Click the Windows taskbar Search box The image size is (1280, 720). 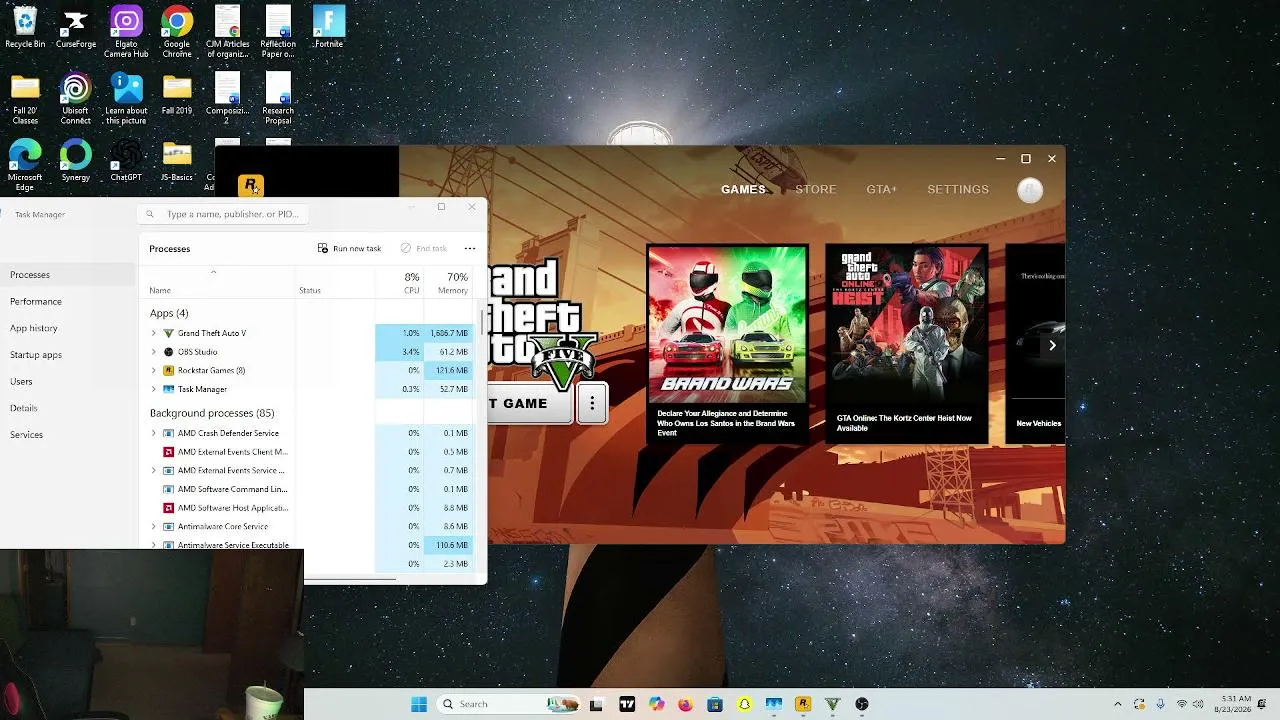tap(508, 704)
